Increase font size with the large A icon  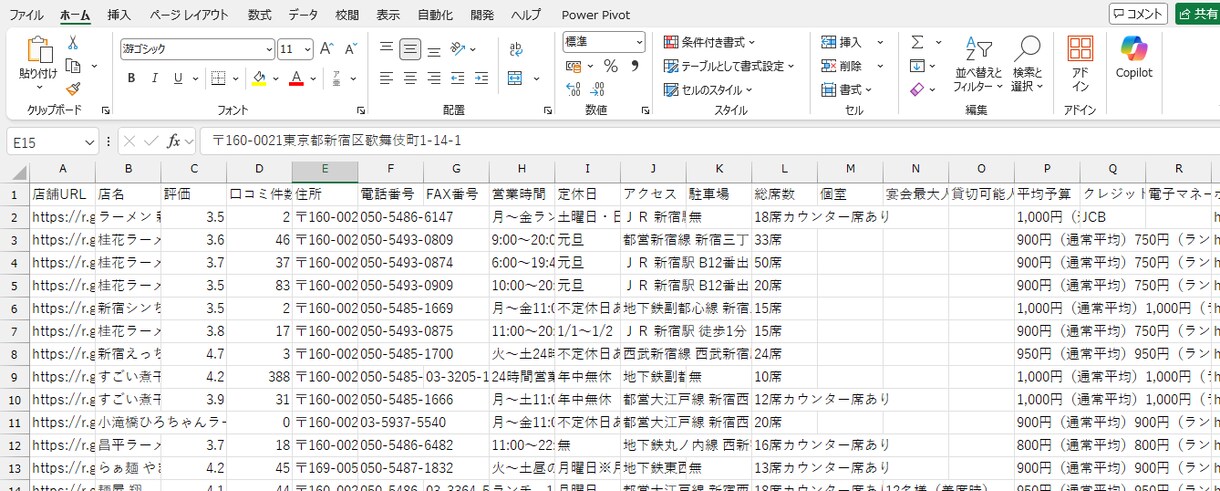[328, 48]
